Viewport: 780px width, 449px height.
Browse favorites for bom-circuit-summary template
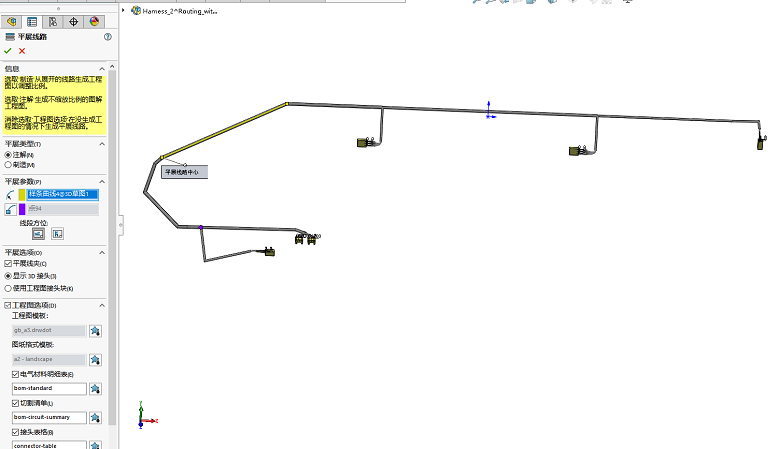click(95, 417)
